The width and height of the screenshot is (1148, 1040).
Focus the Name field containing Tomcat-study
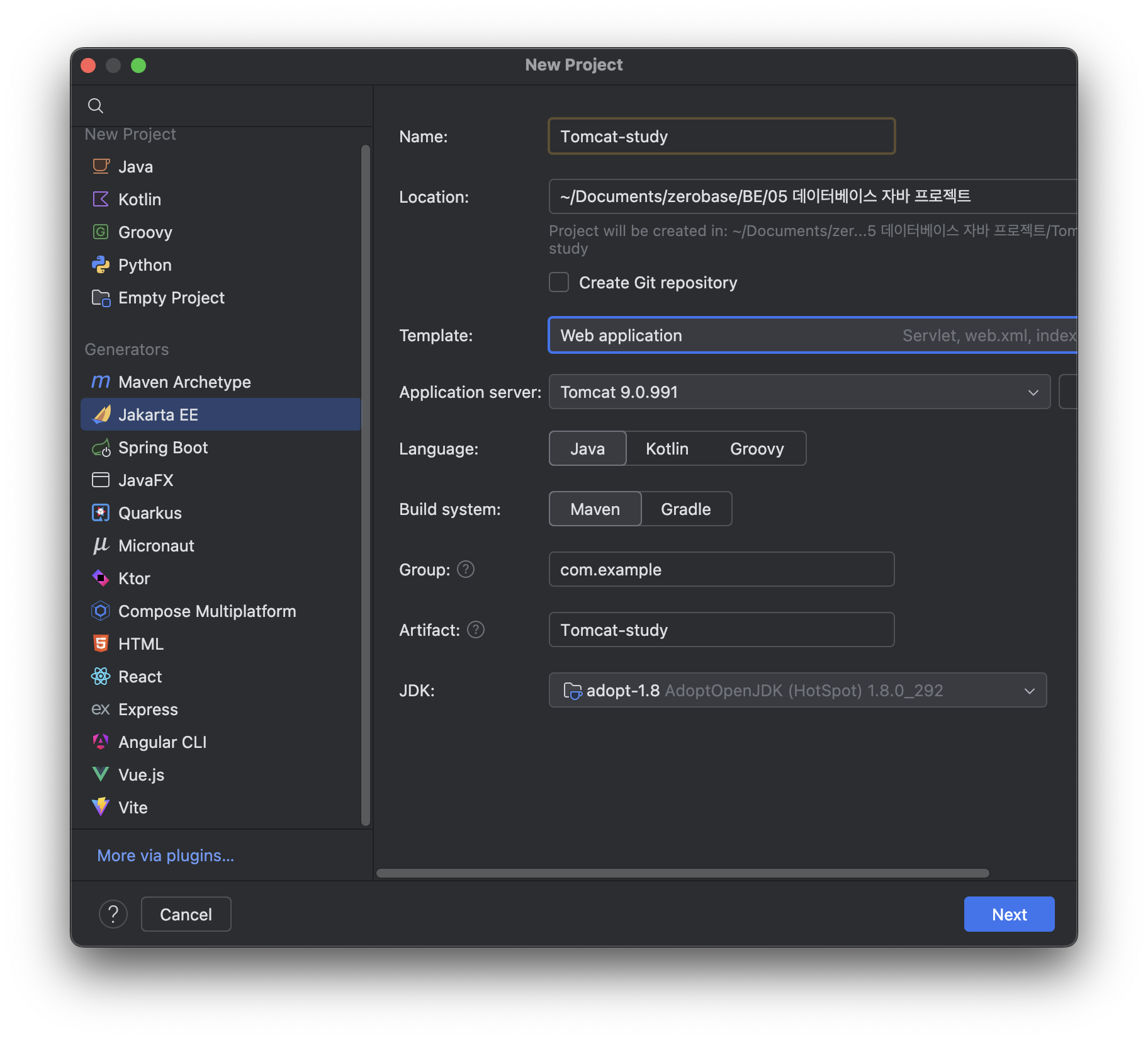721,136
